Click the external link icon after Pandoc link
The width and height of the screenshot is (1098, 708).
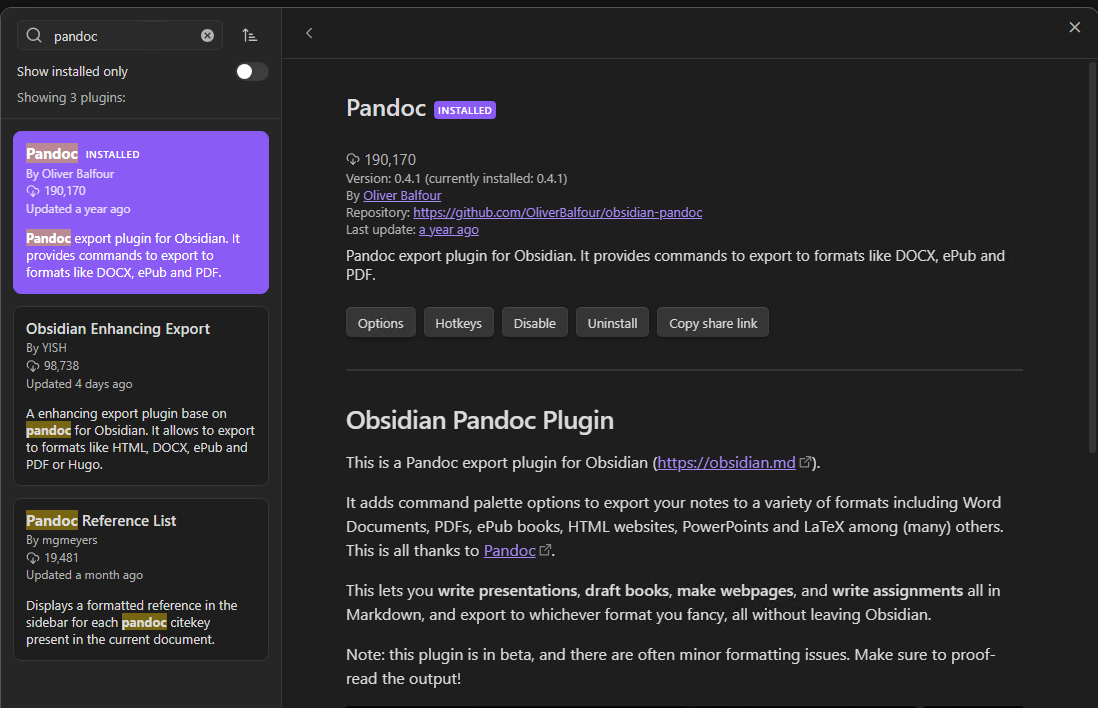coord(545,550)
